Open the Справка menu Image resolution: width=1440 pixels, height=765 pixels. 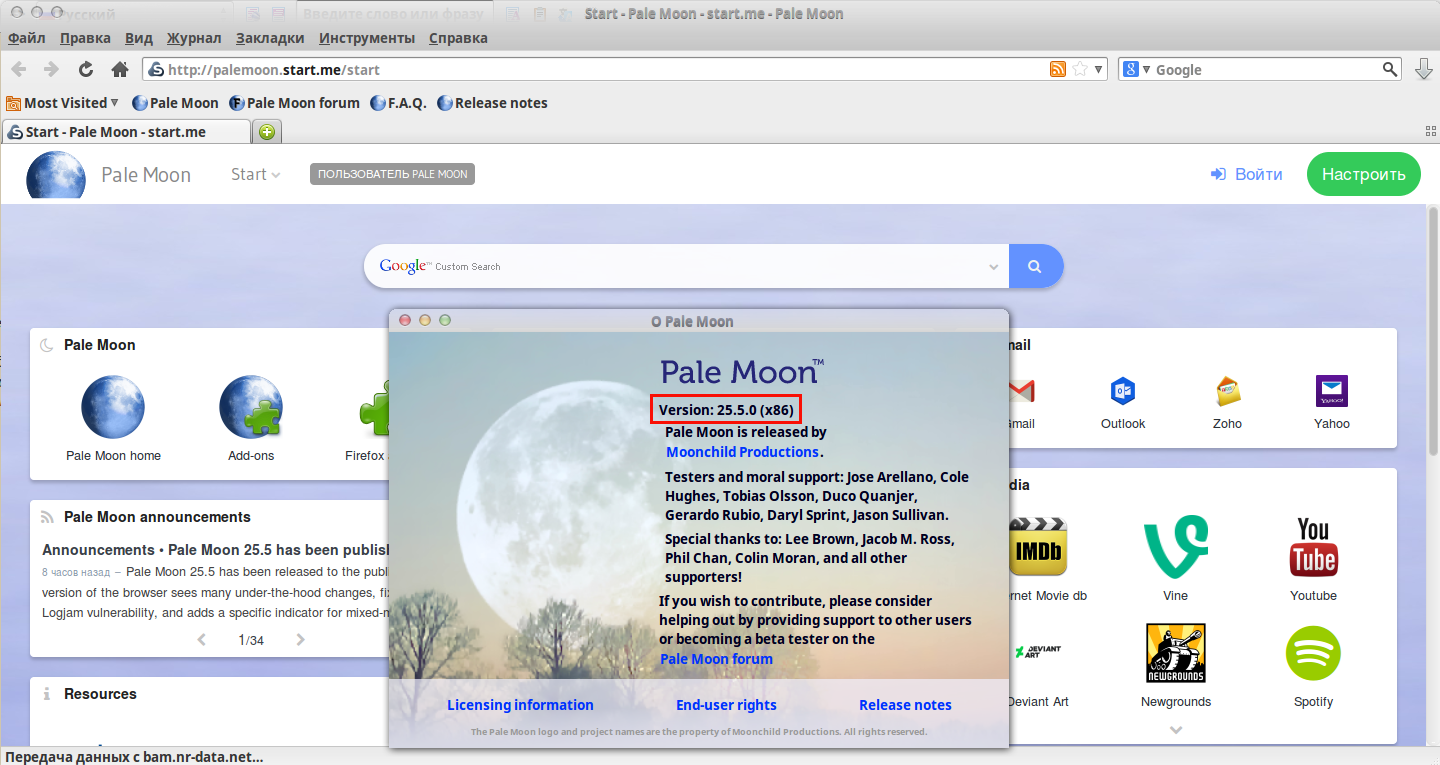(x=458, y=38)
